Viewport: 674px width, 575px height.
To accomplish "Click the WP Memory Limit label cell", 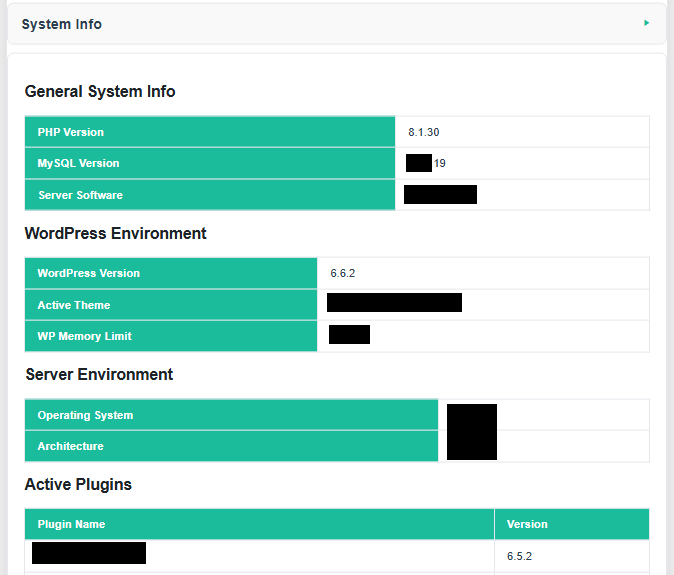I will click(x=171, y=336).
